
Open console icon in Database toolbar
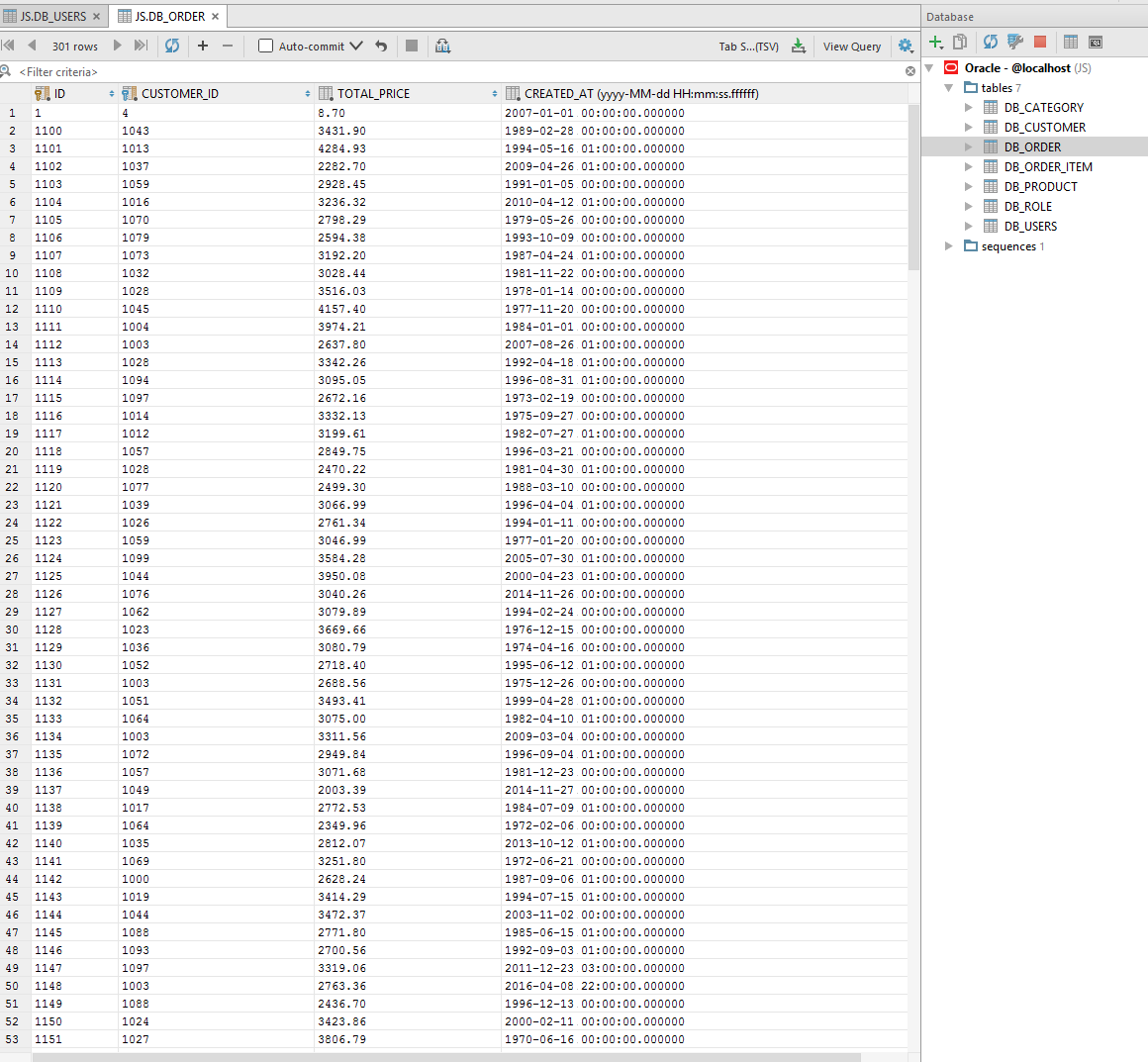[1096, 42]
